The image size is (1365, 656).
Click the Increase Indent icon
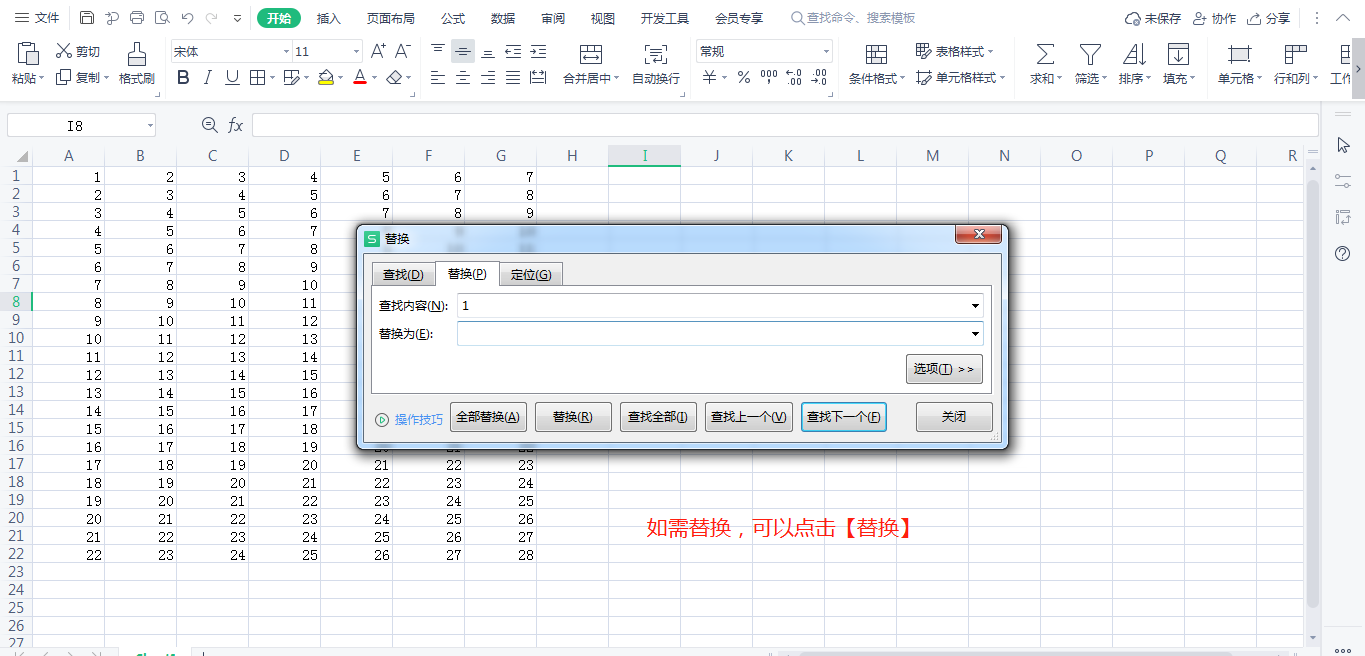[x=538, y=51]
